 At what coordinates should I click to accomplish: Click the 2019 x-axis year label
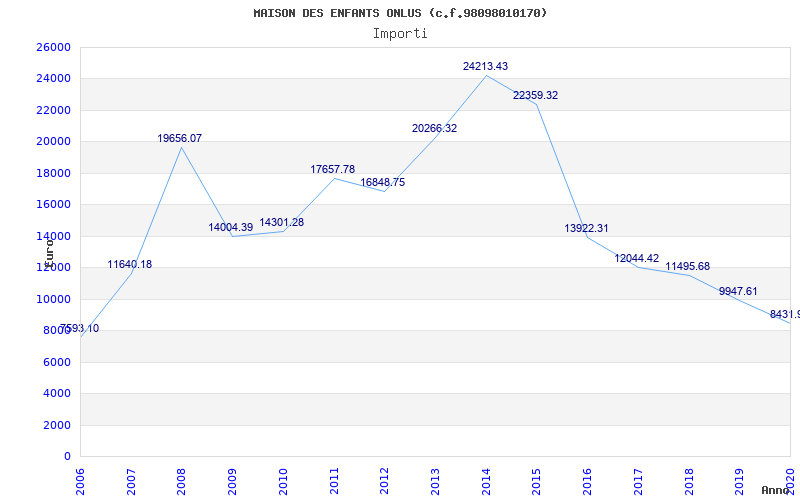(739, 481)
